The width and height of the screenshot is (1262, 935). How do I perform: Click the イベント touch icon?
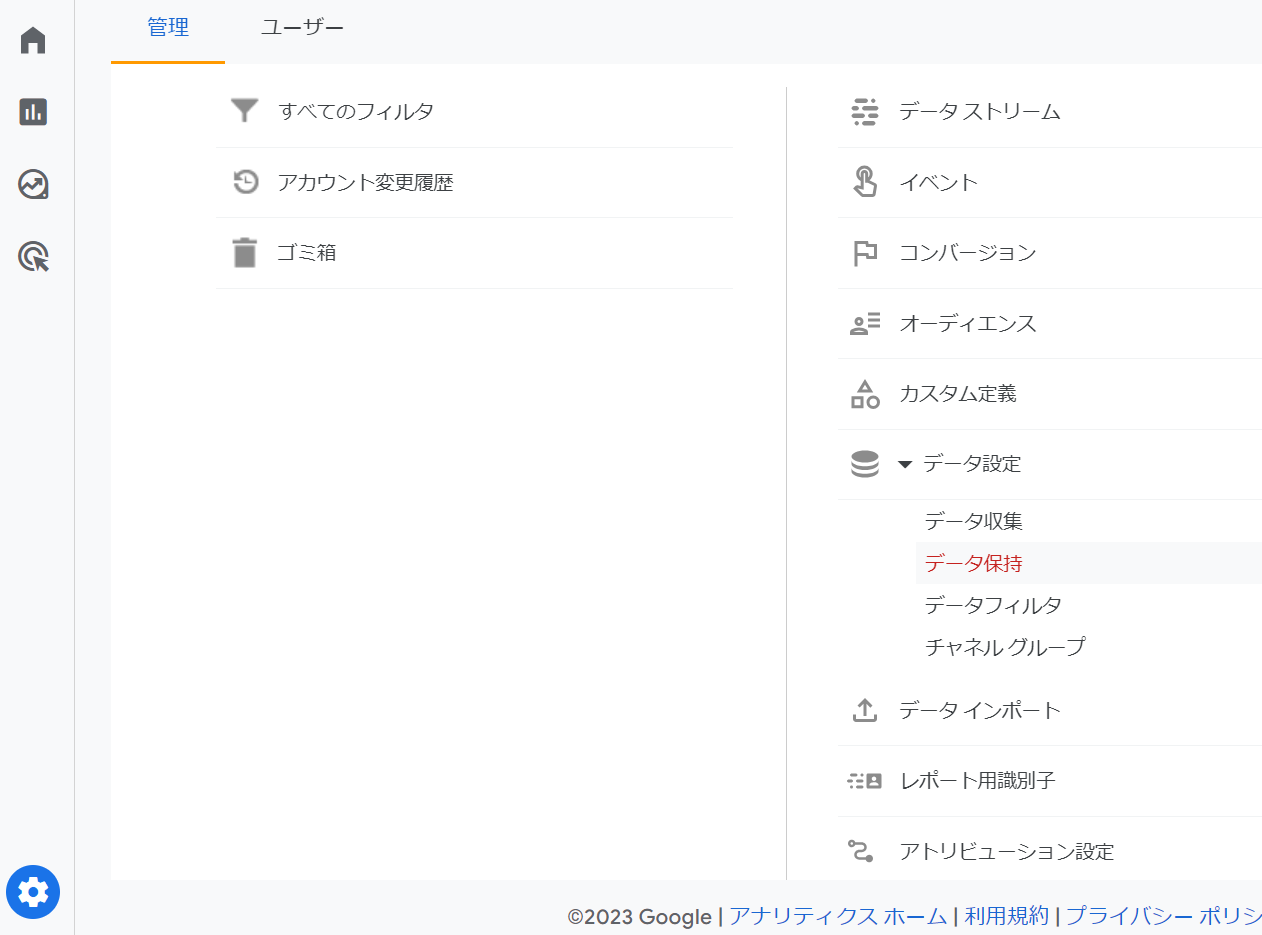coord(864,182)
